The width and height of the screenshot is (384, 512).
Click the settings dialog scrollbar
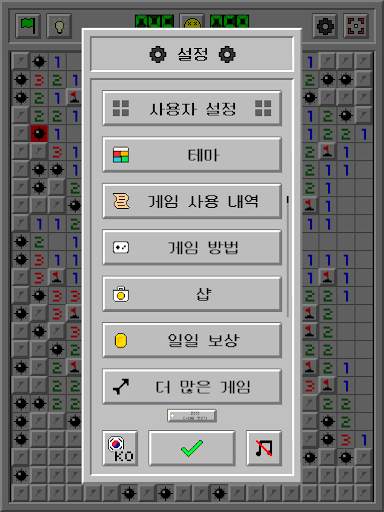[287, 257]
